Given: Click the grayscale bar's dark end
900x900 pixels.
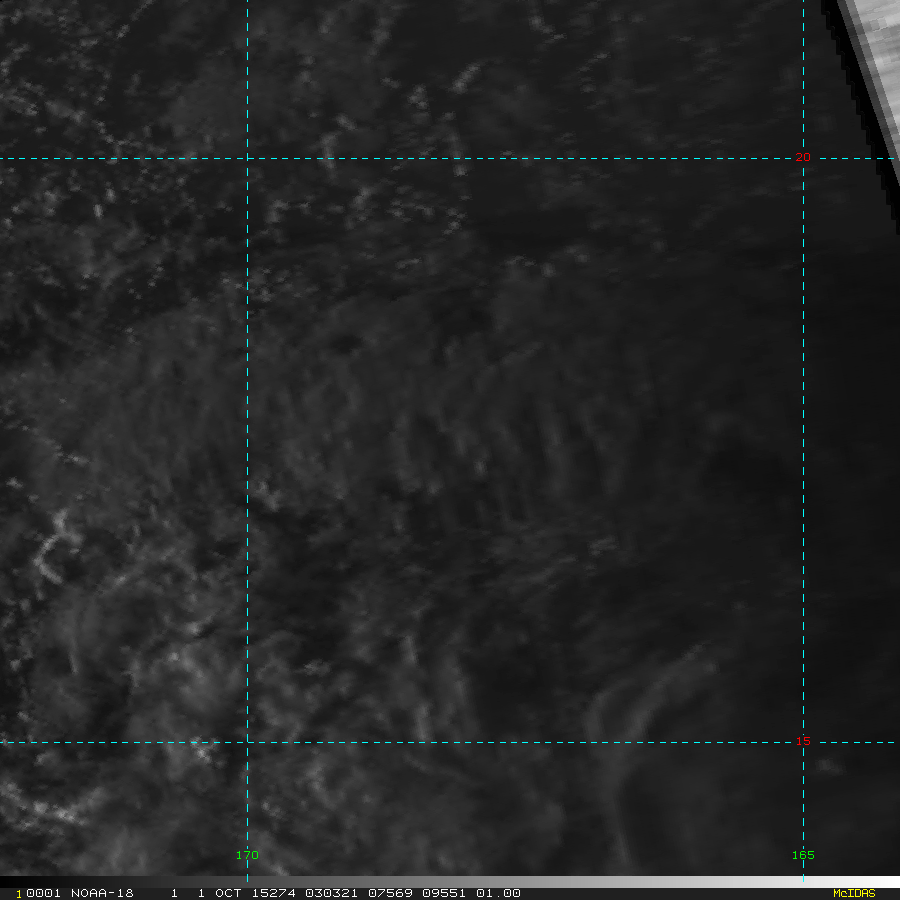Looking at the screenshot, I should tap(10, 882).
